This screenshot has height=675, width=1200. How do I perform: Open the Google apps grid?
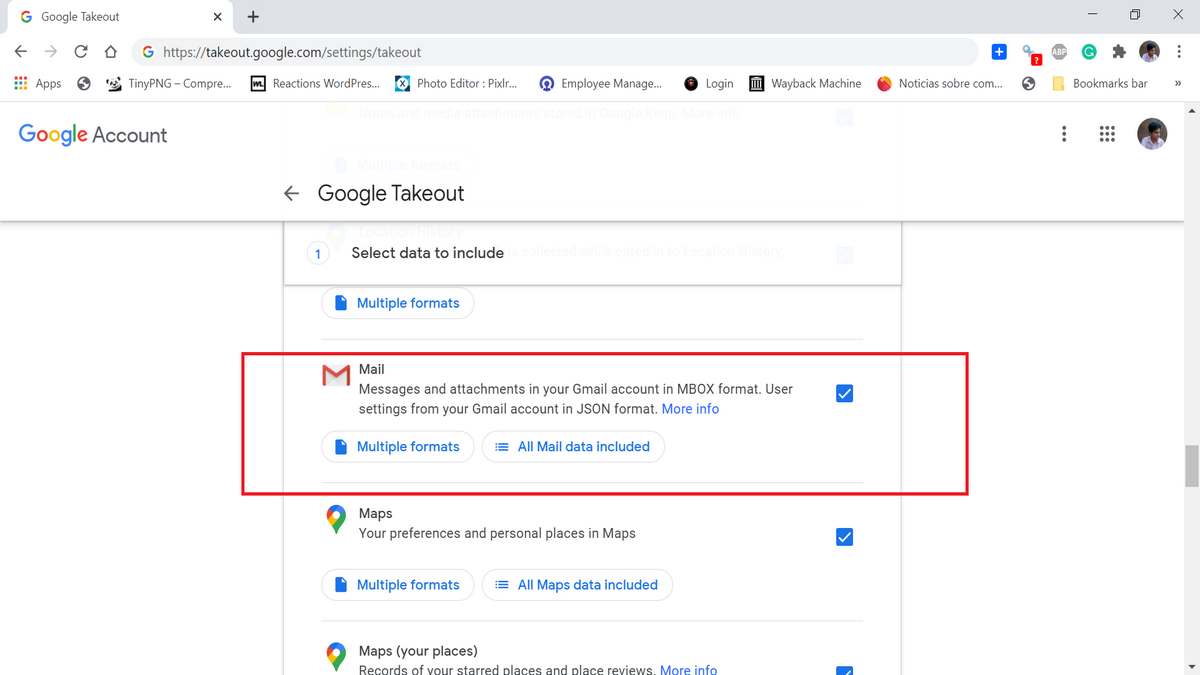point(1107,134)
